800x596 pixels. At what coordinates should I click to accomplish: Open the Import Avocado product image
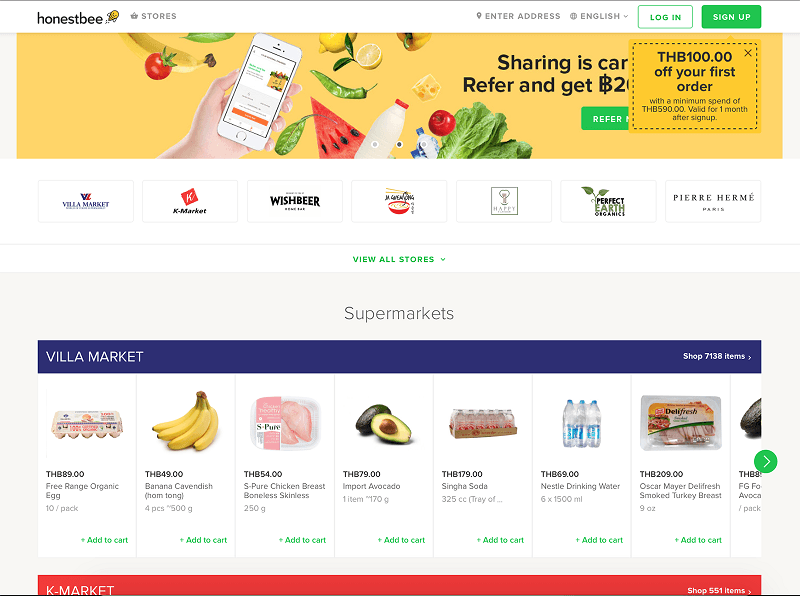click(384, 424)
